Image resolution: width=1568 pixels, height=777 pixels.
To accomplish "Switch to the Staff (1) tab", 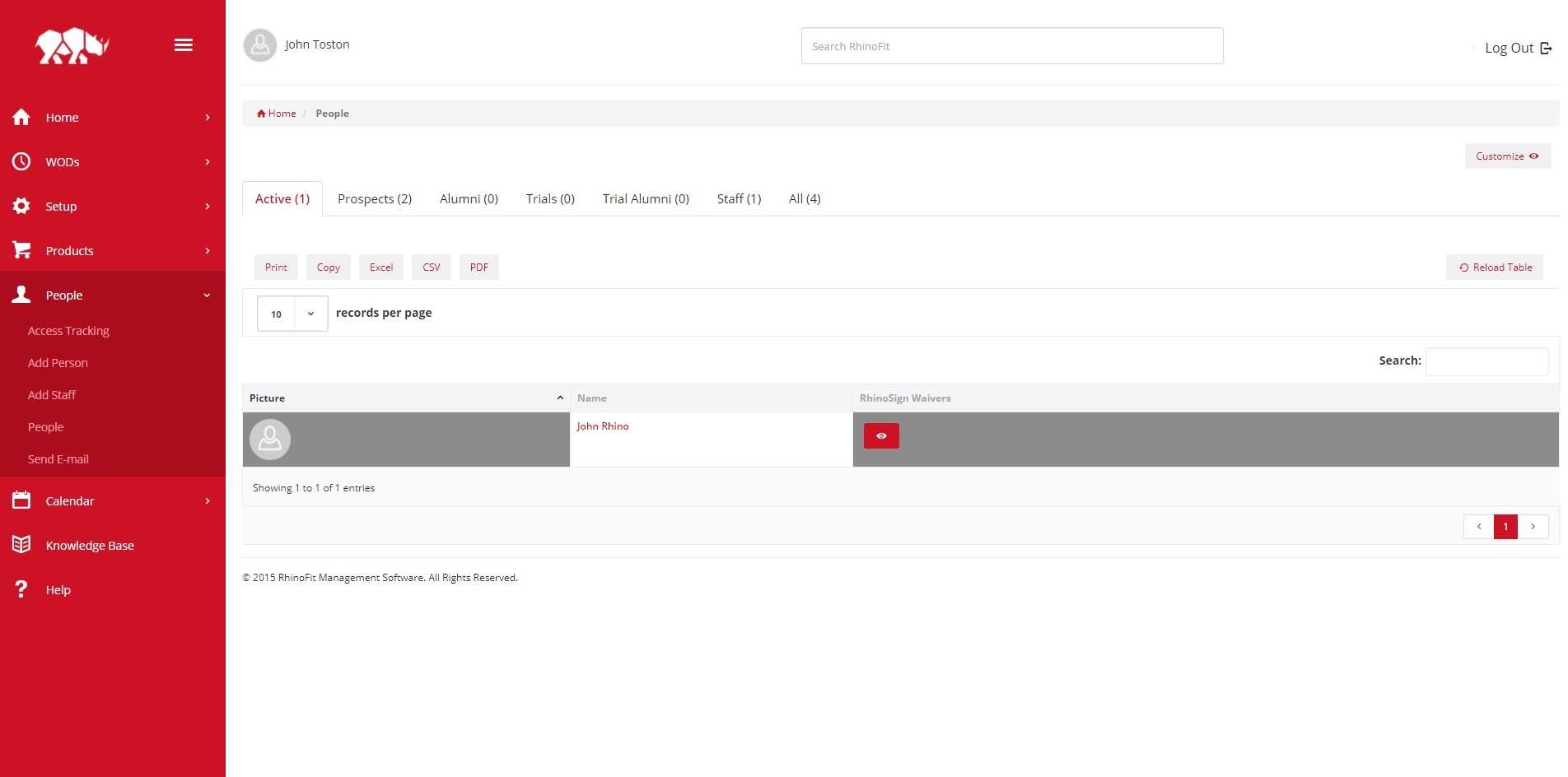I will click(x=739, y=199).
